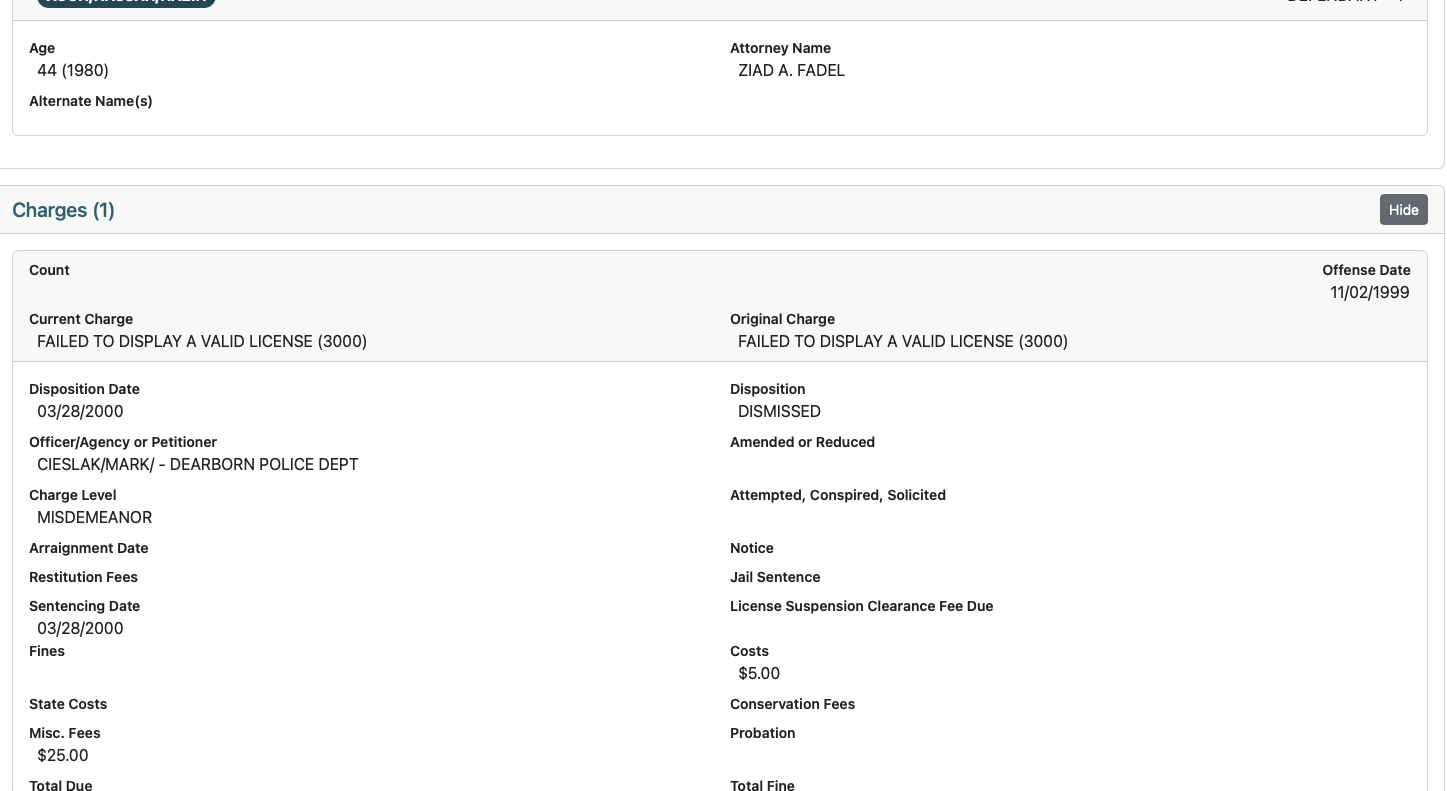Click the Costs value $5.00
The image size is (1447, 791).
[x=759, y=673]
